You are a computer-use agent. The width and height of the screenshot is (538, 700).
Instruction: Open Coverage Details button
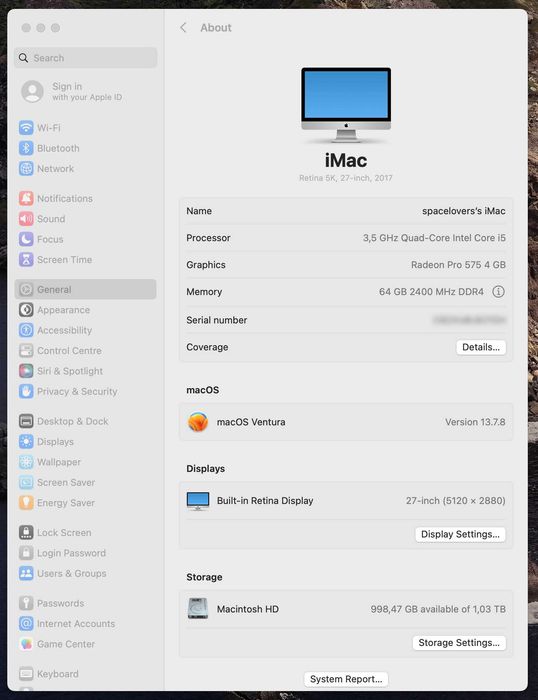point(481,347)
